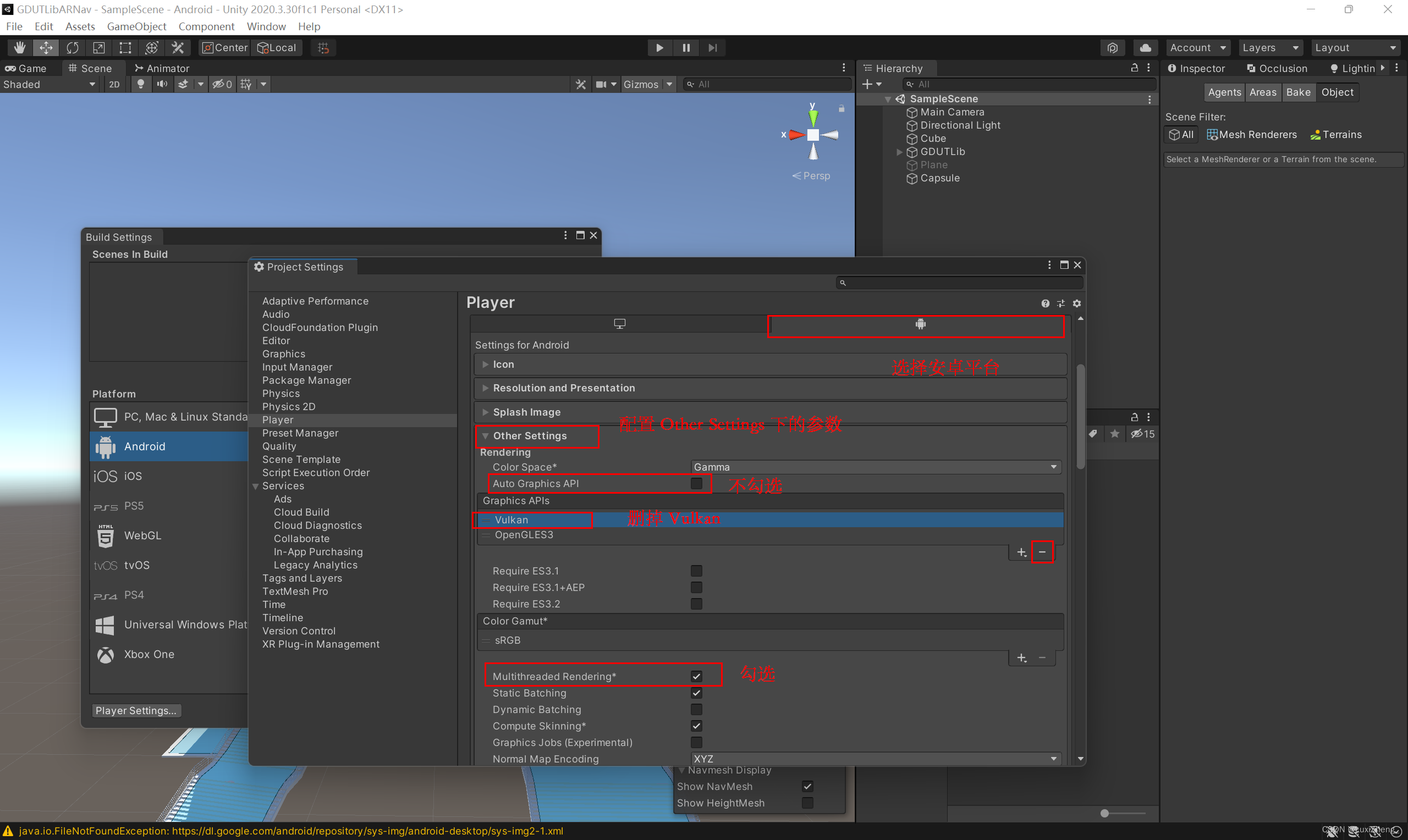Click Project Settings search field
This screenshot has height=840, width=1408.
click(960, 283)
